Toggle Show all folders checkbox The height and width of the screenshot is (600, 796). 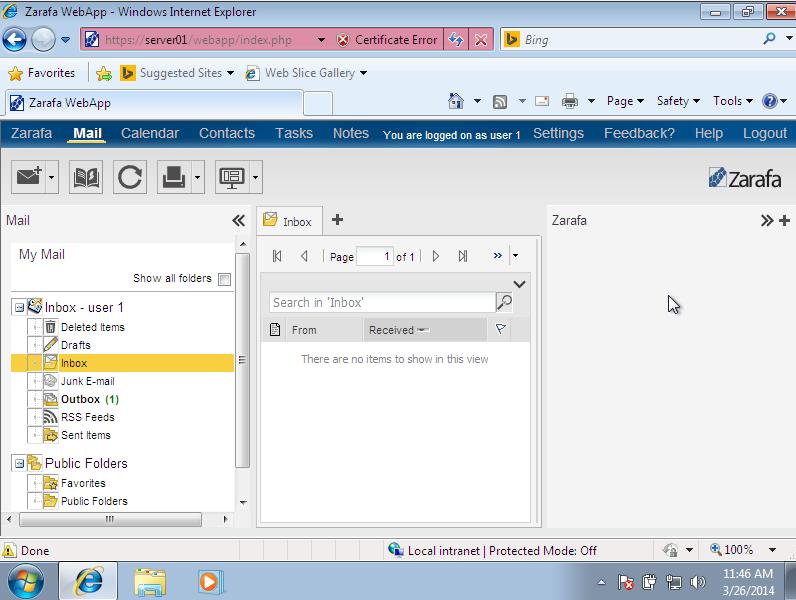[224, 279]
